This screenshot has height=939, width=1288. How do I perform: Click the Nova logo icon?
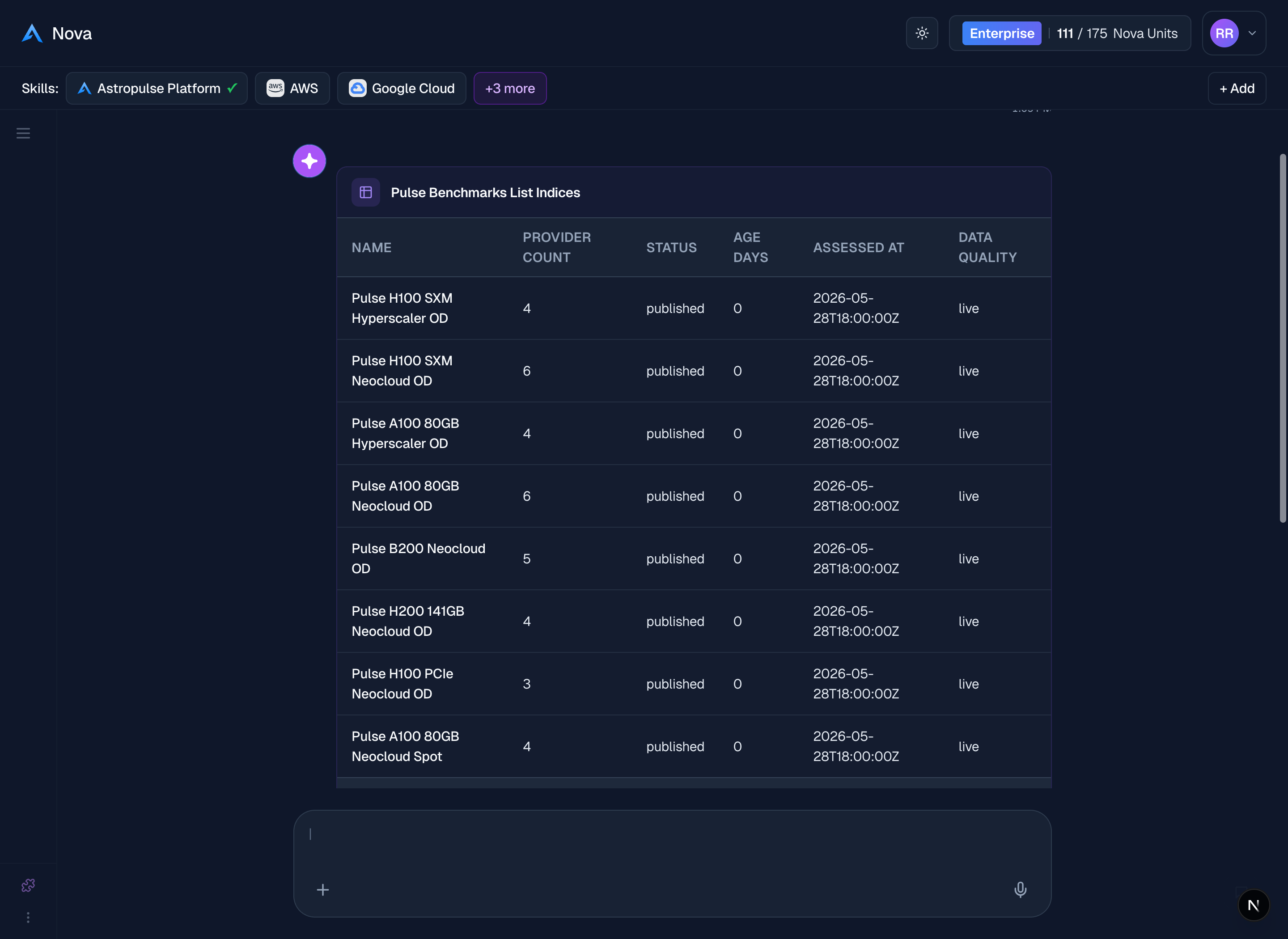point(32,33)
